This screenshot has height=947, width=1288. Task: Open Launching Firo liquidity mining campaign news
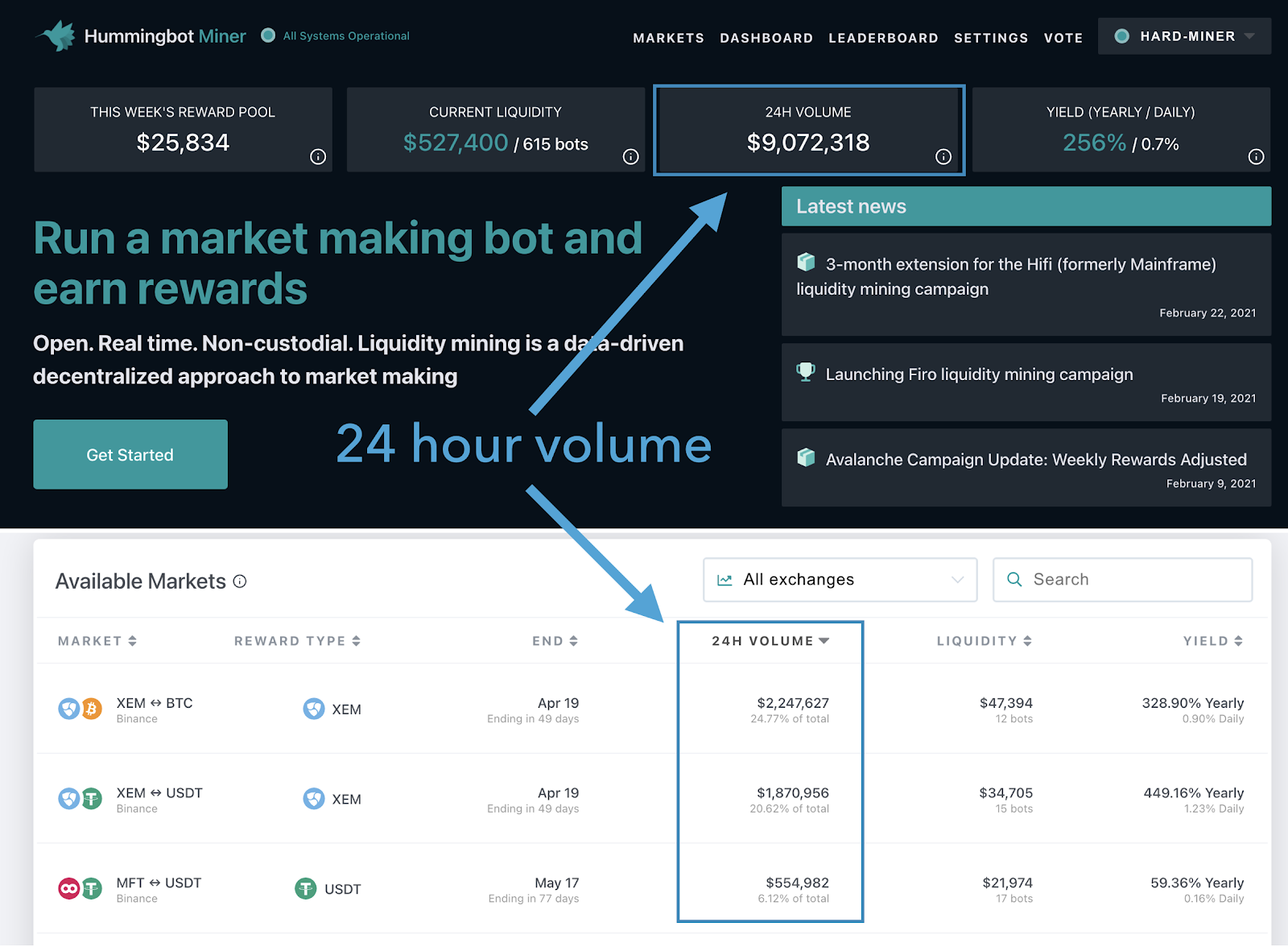pyautogui.click(x=979, y=374)
